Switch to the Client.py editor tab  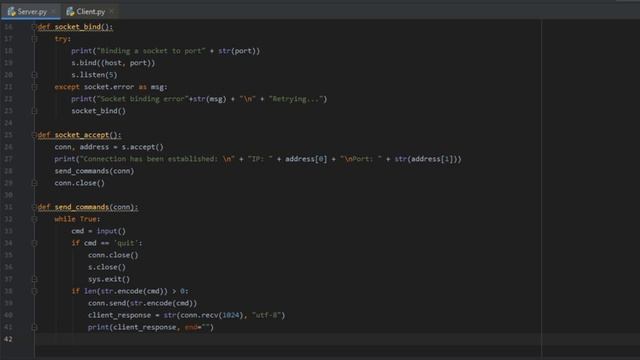(x=89, y=11)
